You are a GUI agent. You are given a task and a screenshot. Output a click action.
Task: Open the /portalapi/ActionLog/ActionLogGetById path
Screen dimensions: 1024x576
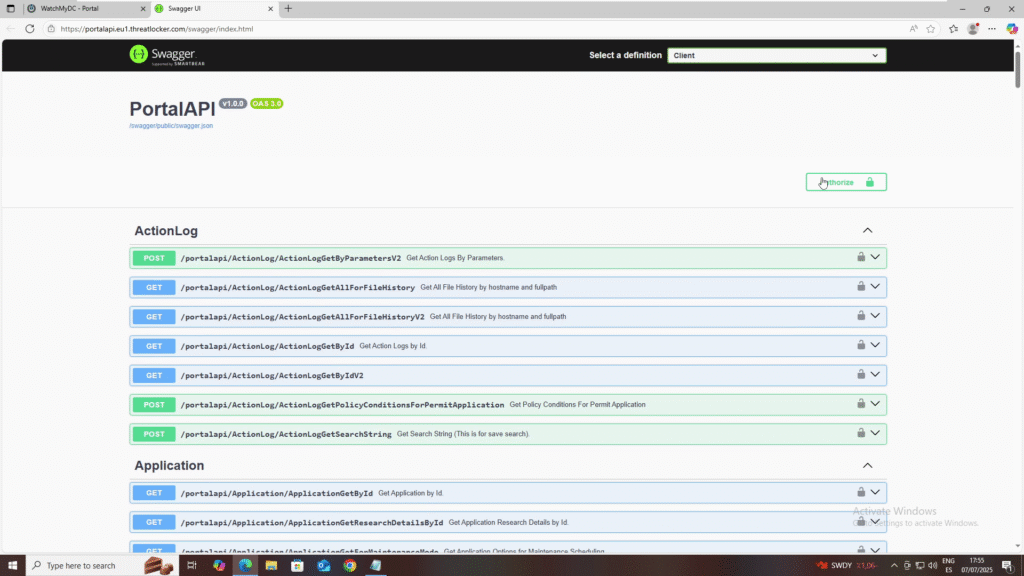point(267,346)
